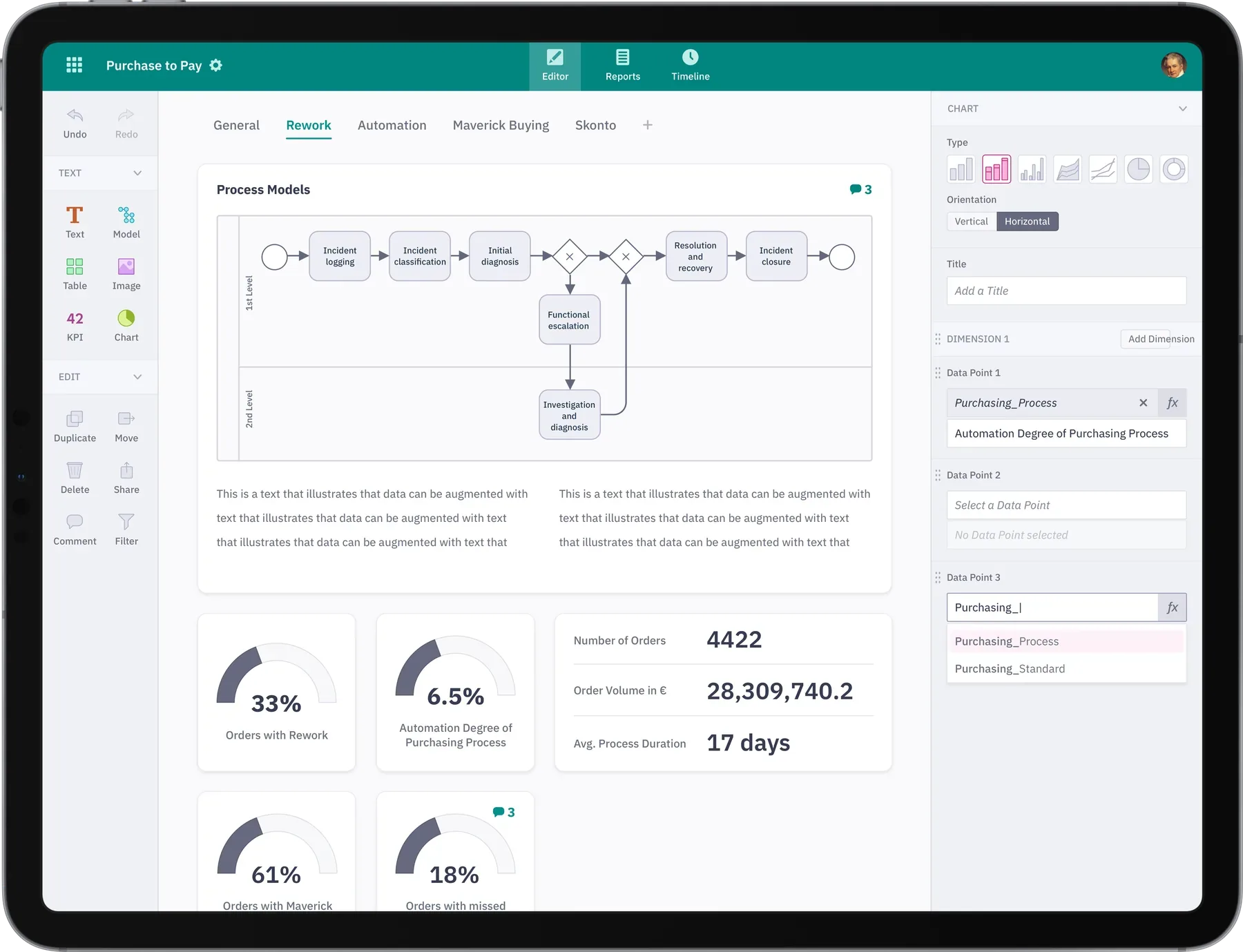The height and width of the screenshot is (952, 1243).
Task: Set orientation to Vertical
Action: click(972, 222)
